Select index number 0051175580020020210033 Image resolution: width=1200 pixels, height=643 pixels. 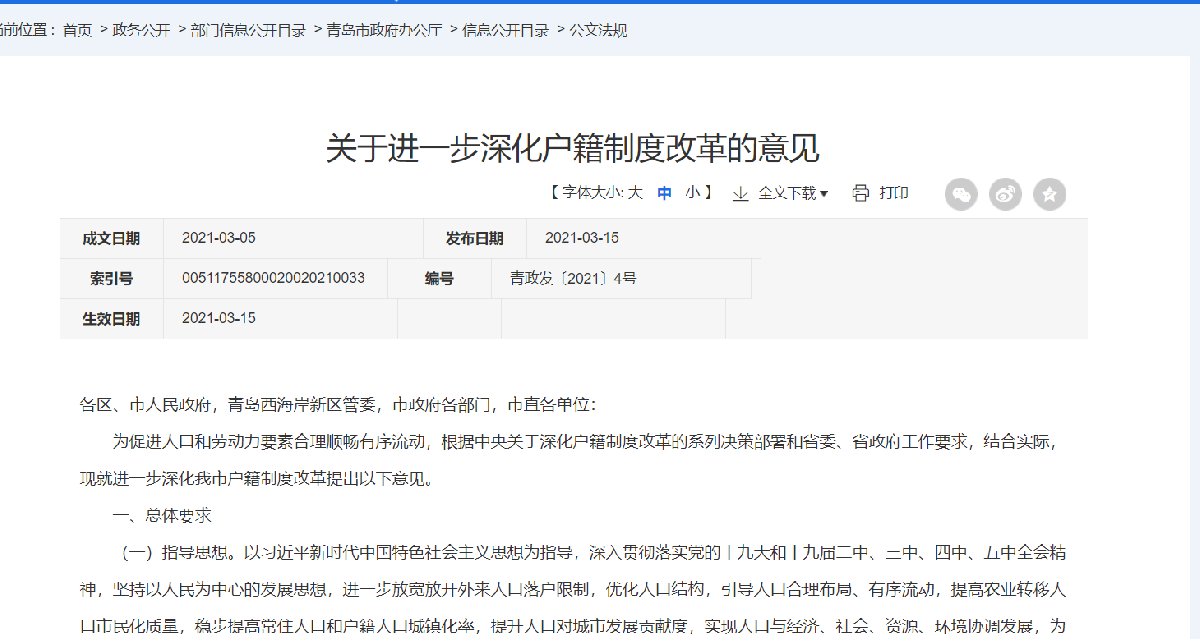pos(273,279)
